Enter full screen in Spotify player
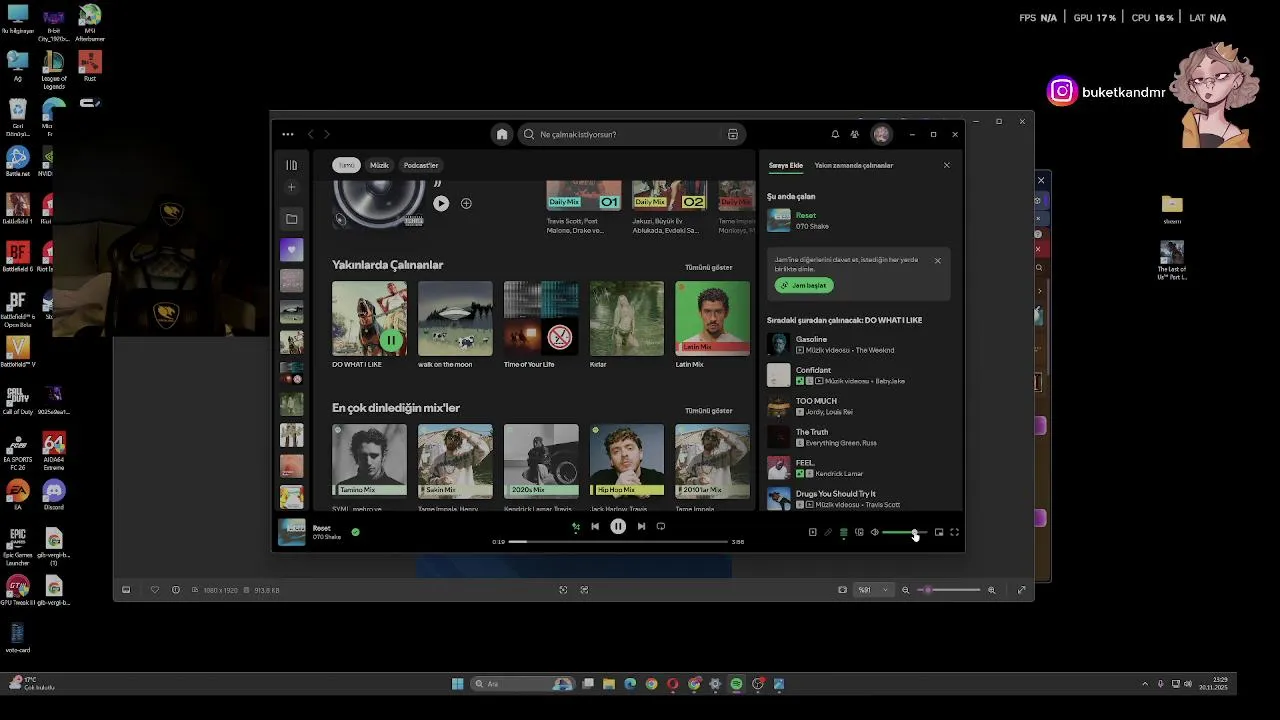 pyautogui.click(x=954, y=532)
